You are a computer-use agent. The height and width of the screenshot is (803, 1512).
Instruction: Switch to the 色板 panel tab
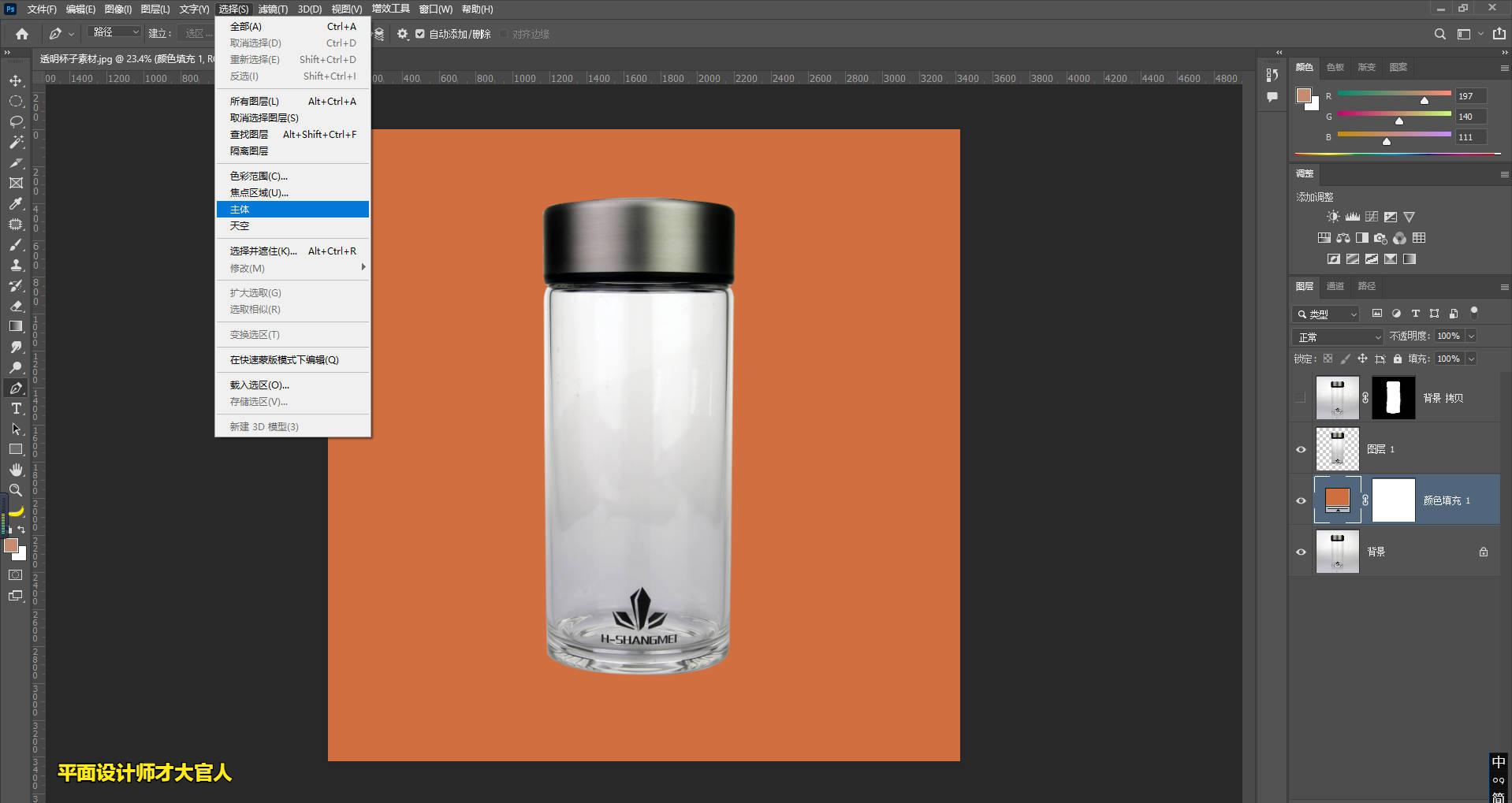1335,67
